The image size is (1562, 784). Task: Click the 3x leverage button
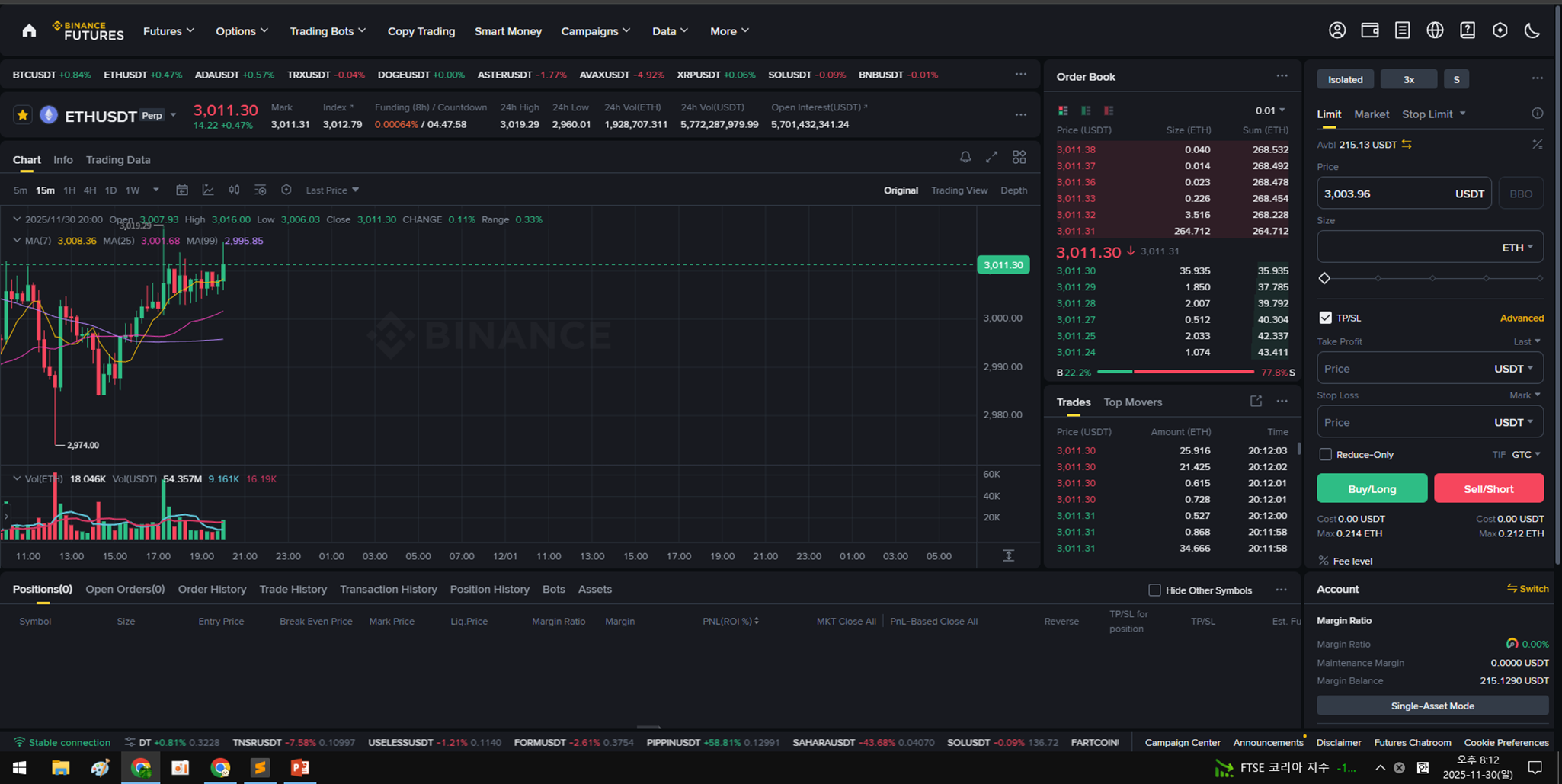pos(1409,79)
